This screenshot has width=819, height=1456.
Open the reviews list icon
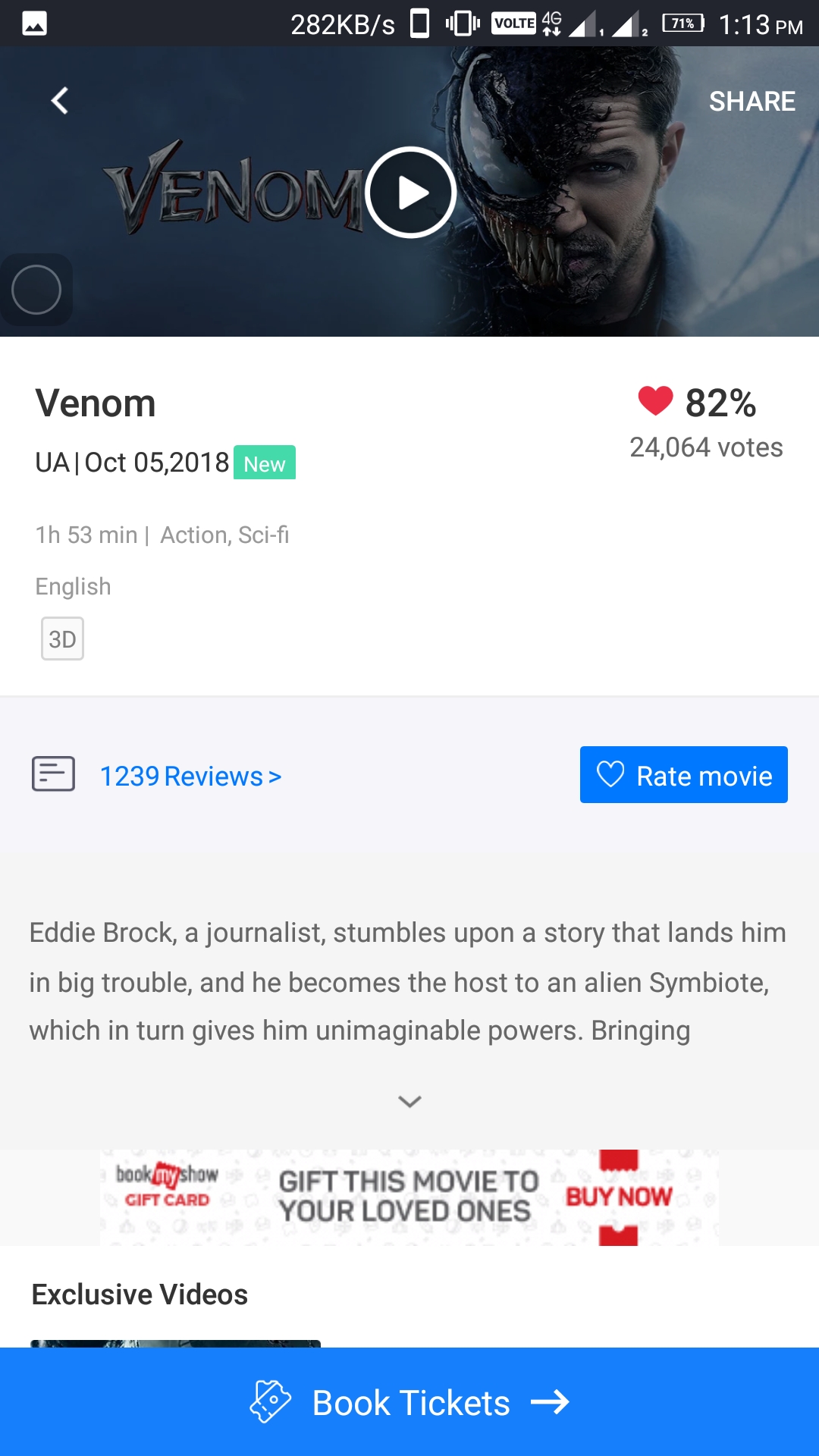(53, 774)
